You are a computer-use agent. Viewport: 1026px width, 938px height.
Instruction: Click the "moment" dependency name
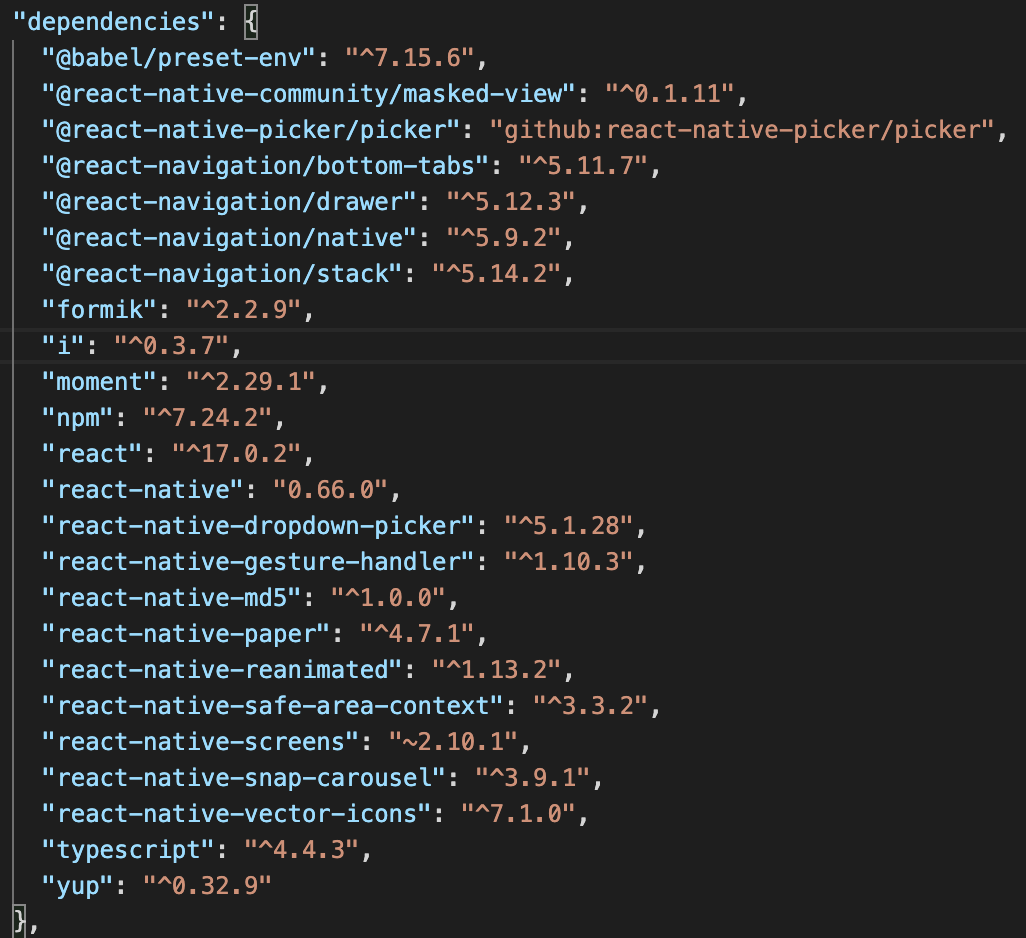(93, 382)
